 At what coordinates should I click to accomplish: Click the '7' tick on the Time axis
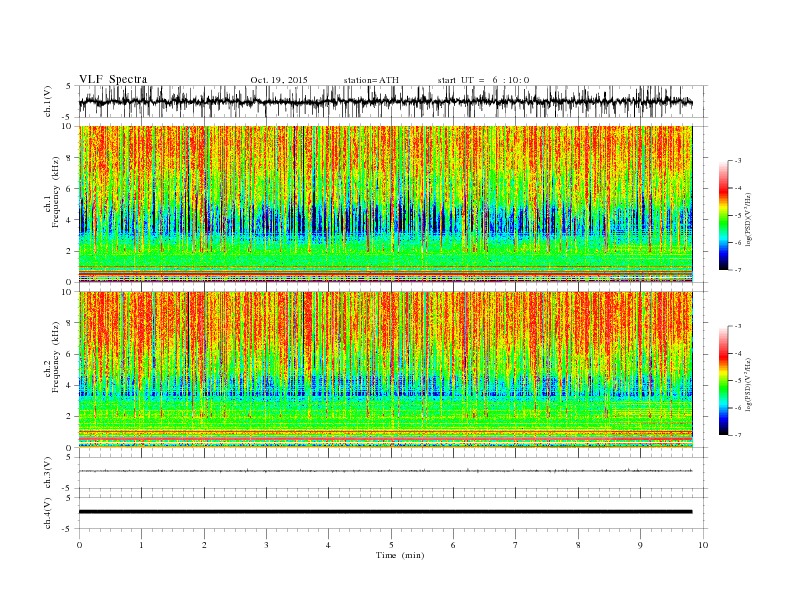[x=516, y=545]
